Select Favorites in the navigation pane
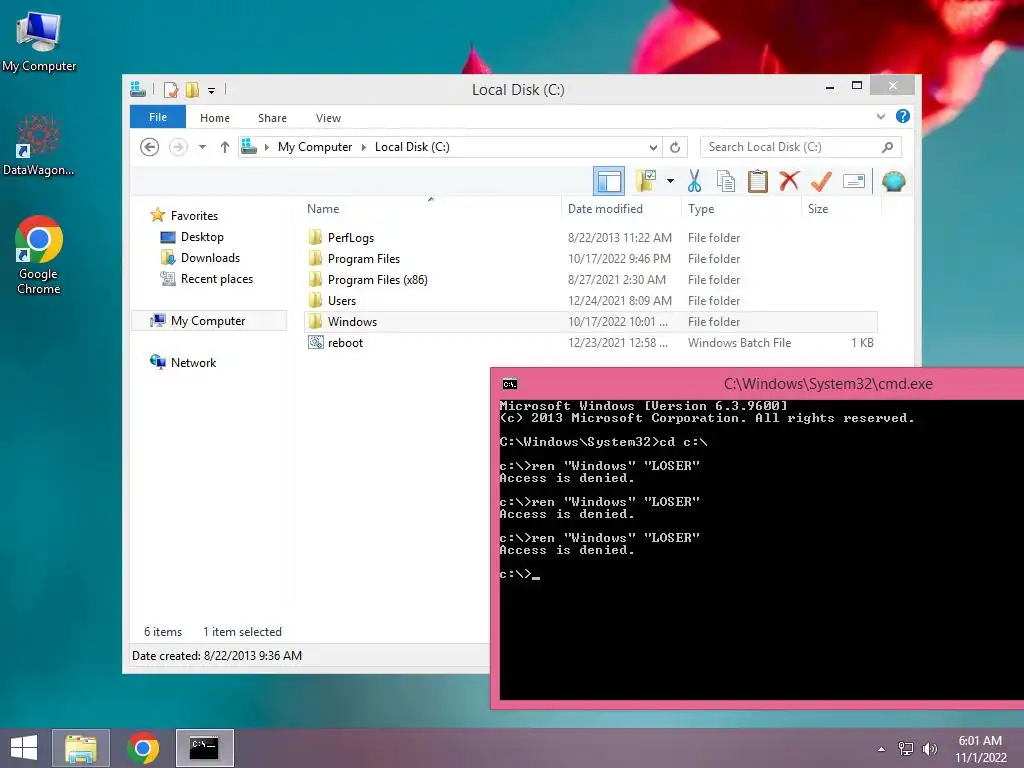Viewport: 1024px width, 768px height. (195, 216)
